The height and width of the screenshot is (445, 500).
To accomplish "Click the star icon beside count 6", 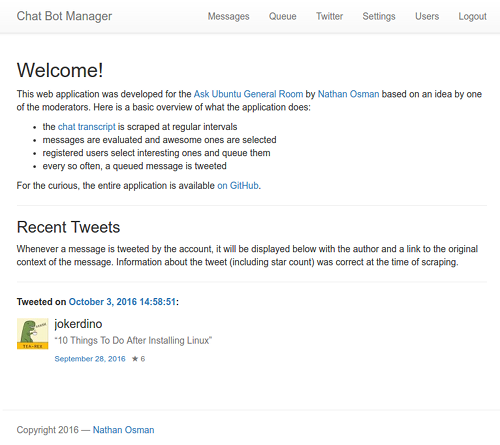I will [x=135, y=359].
